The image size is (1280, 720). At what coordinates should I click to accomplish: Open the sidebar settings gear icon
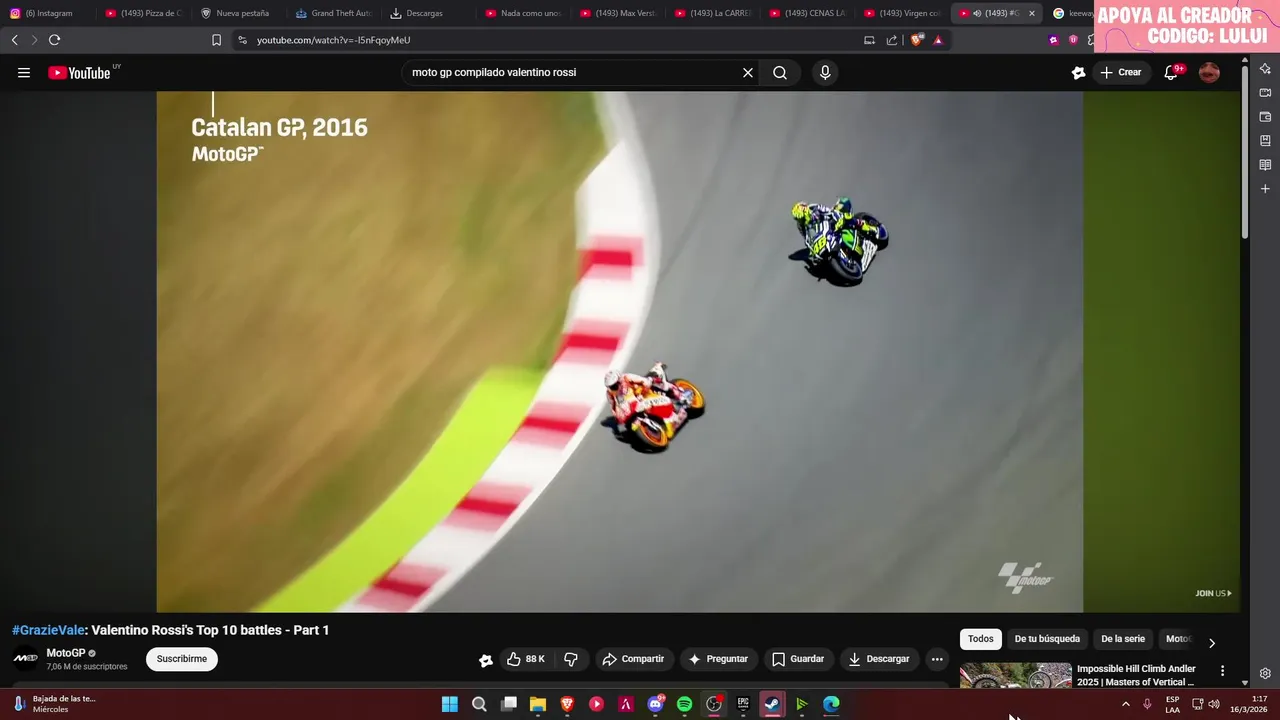pyautogui.click(x=1265, y=673)
